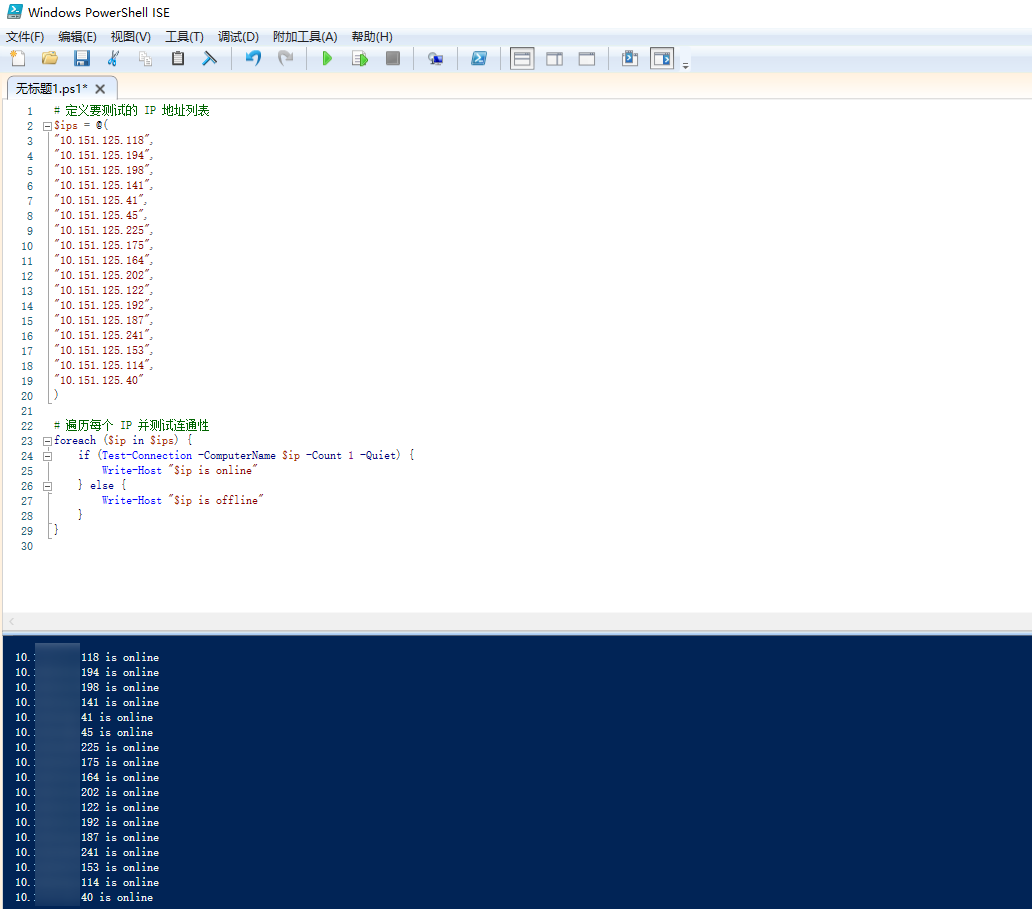Save the current script
Image resolution: width=1032 pixels, height=909 pixels.
(82, 59)
